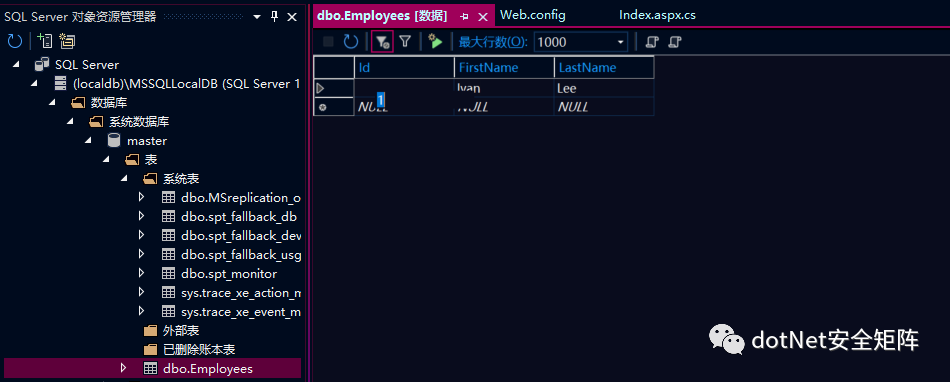Click the group by schema icon
This screenshot has width=950, height=382.
click(67, 41)
